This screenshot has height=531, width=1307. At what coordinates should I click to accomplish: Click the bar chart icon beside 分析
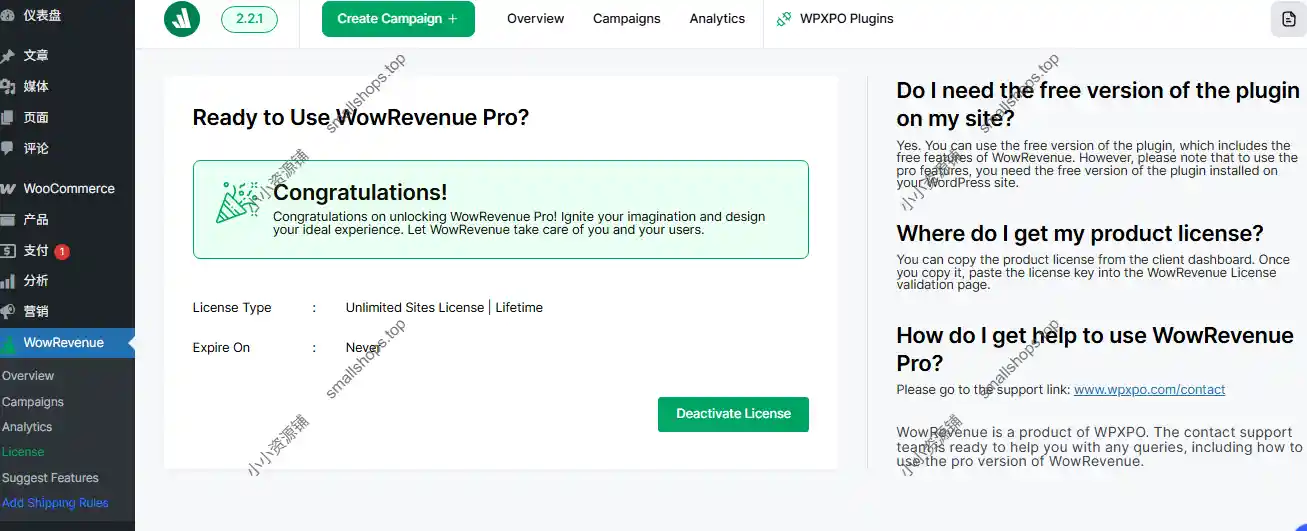(7, 281)
